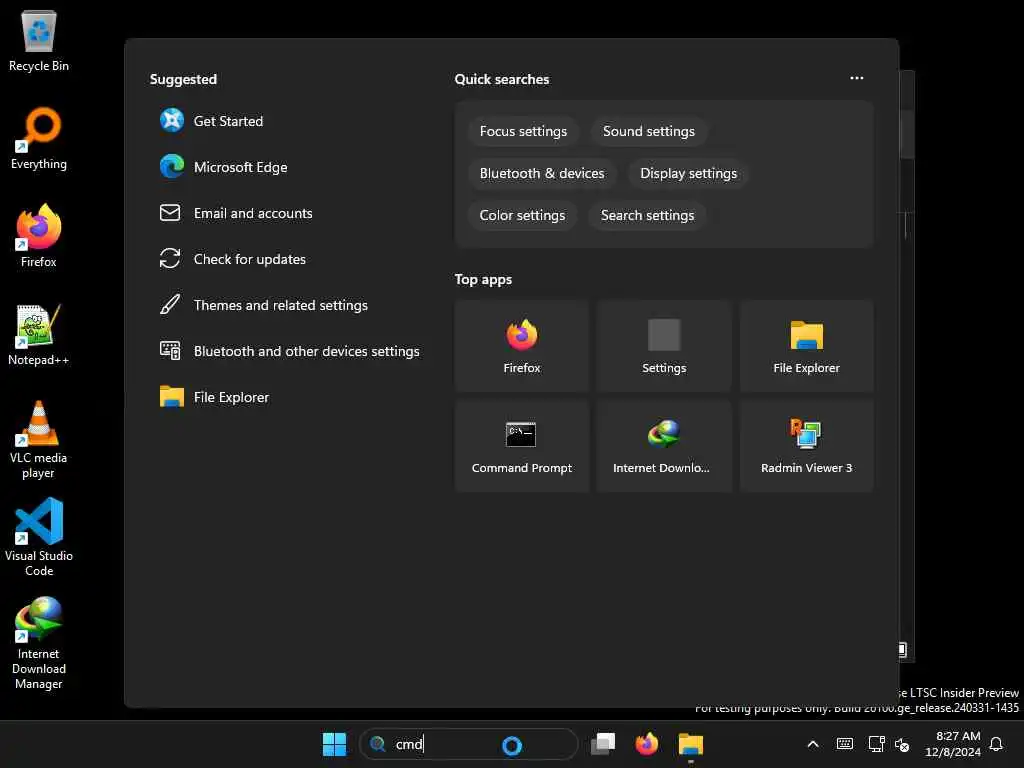Open Bluetooth and other devices settings
The width and height of the screenshot is (1024, 768).
pos(289,351)
